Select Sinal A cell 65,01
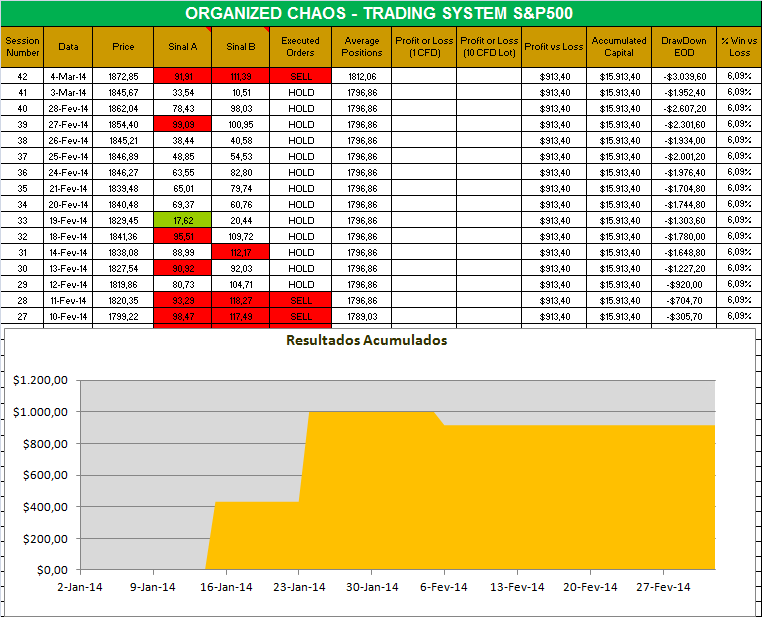 (183, 189)
